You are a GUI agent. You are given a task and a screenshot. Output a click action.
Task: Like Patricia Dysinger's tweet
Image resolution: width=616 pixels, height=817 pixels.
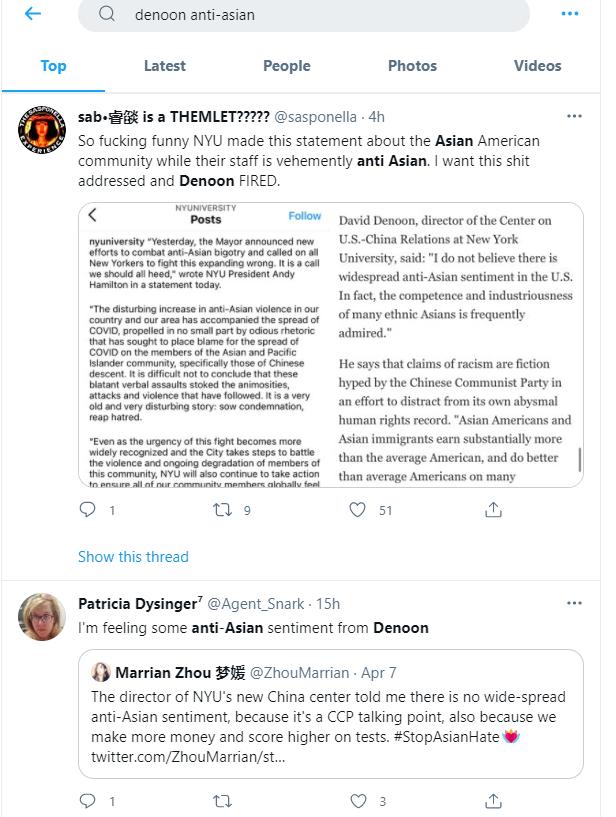(x=358, y=800)
